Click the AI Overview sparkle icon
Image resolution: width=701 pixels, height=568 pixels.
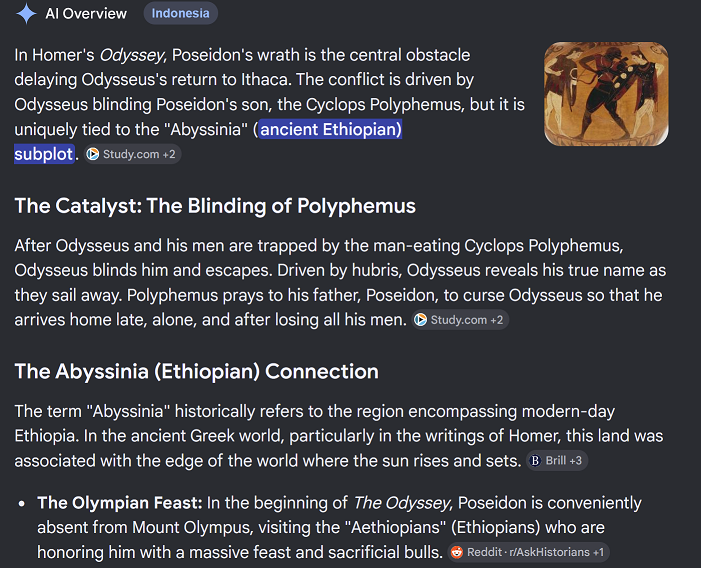pos(26,13)
